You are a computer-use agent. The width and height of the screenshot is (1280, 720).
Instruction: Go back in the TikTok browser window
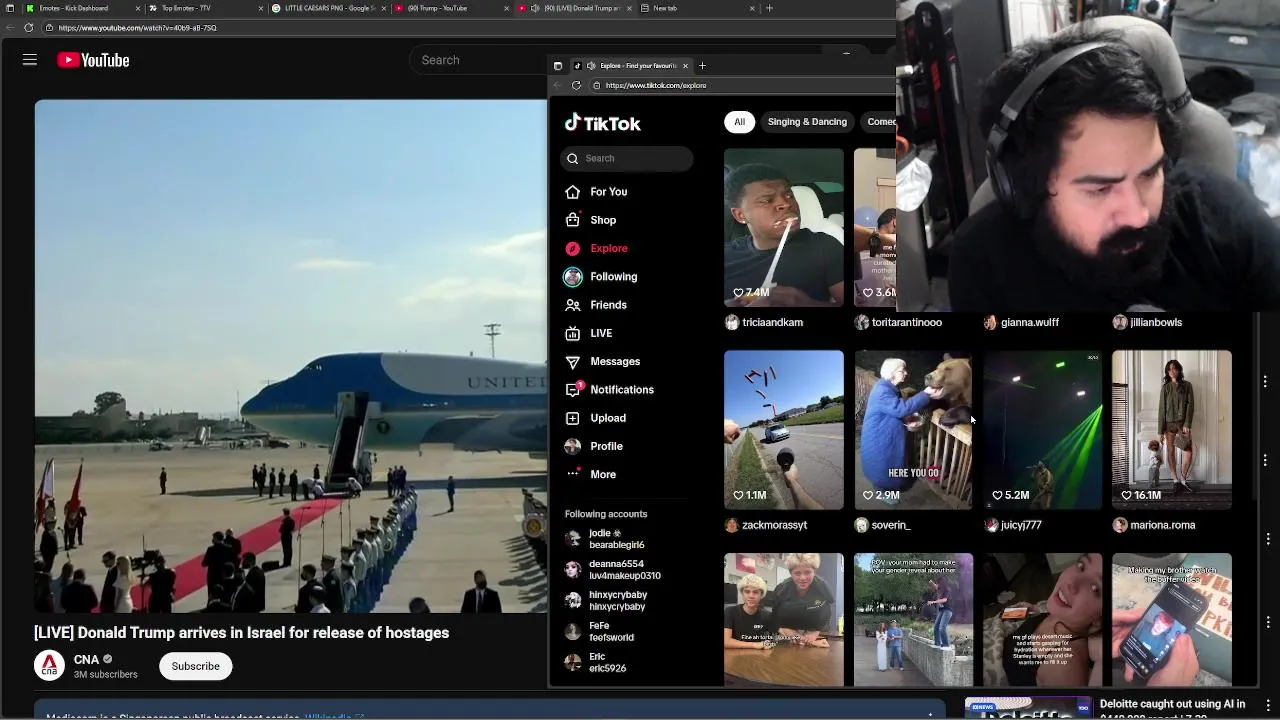(x=558, y=85)
